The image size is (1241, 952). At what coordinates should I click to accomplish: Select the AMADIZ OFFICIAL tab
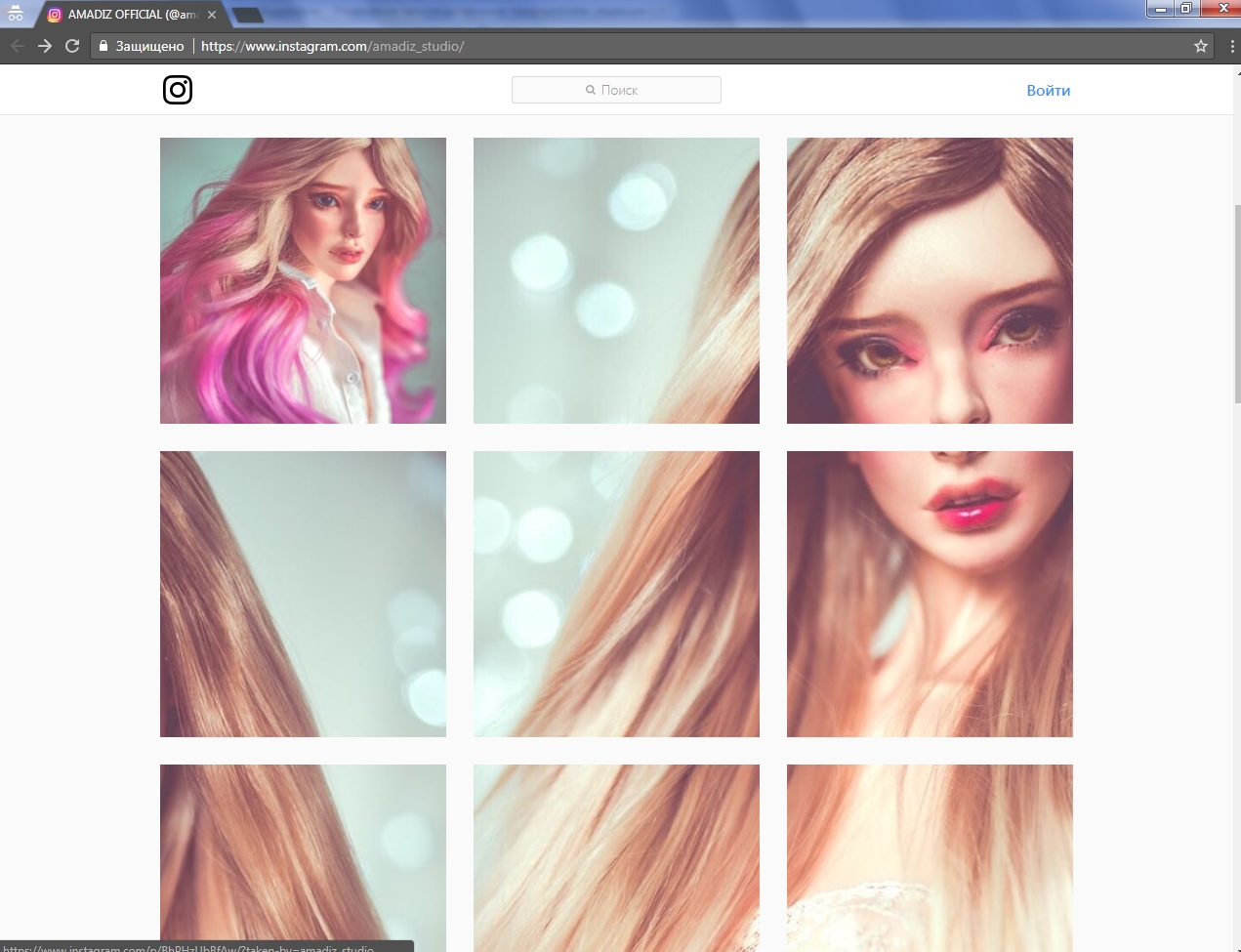[132, 15]
